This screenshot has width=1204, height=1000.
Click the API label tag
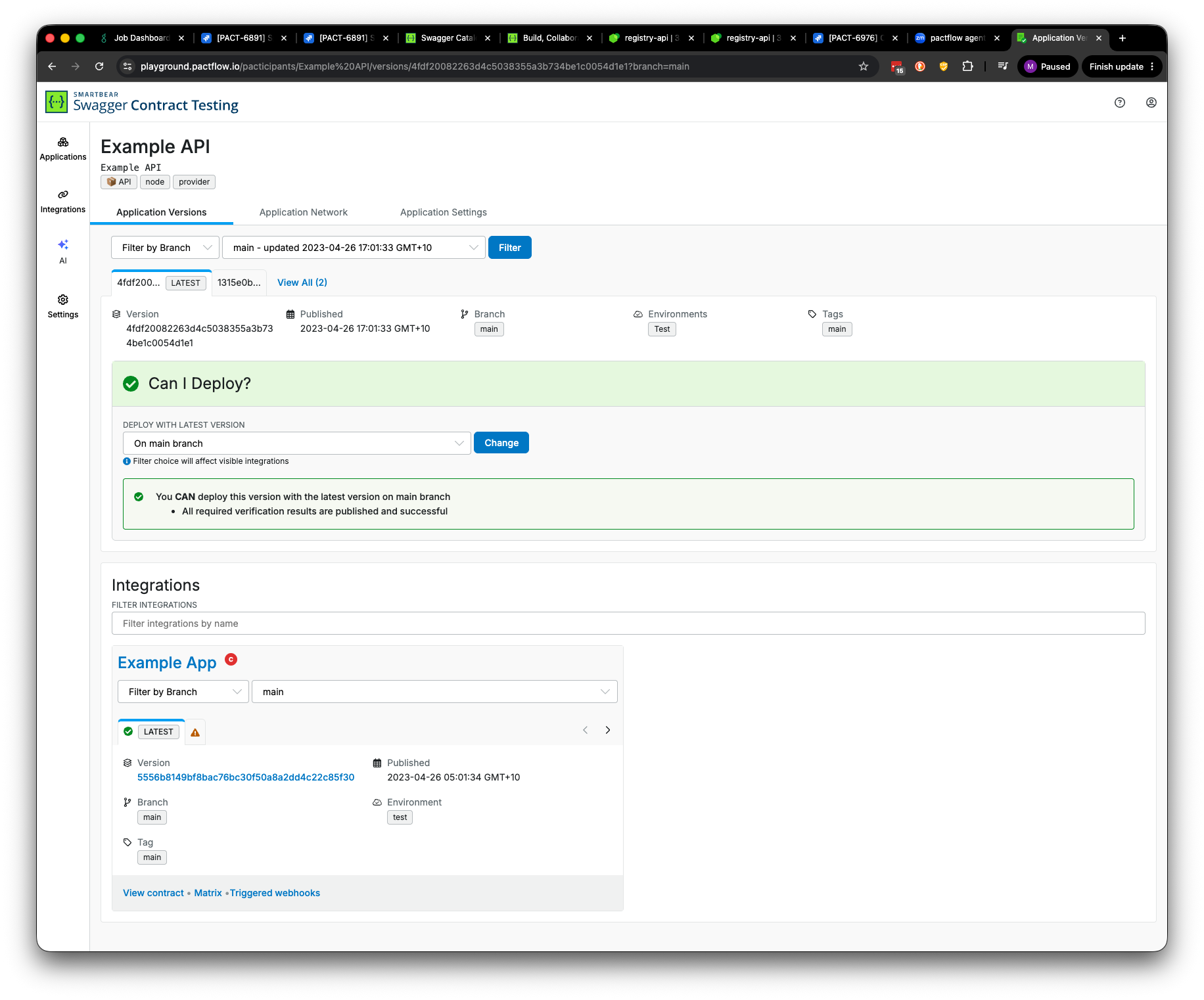(x=119, y=182)
